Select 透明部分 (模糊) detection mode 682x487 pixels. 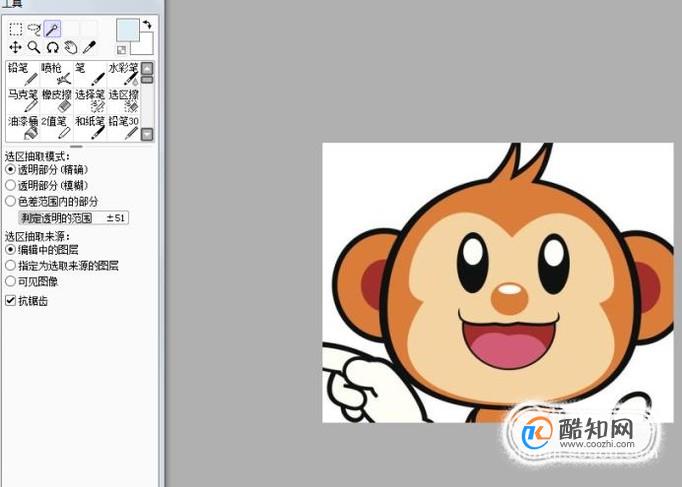pyautogui.click(x=47, y=185)
